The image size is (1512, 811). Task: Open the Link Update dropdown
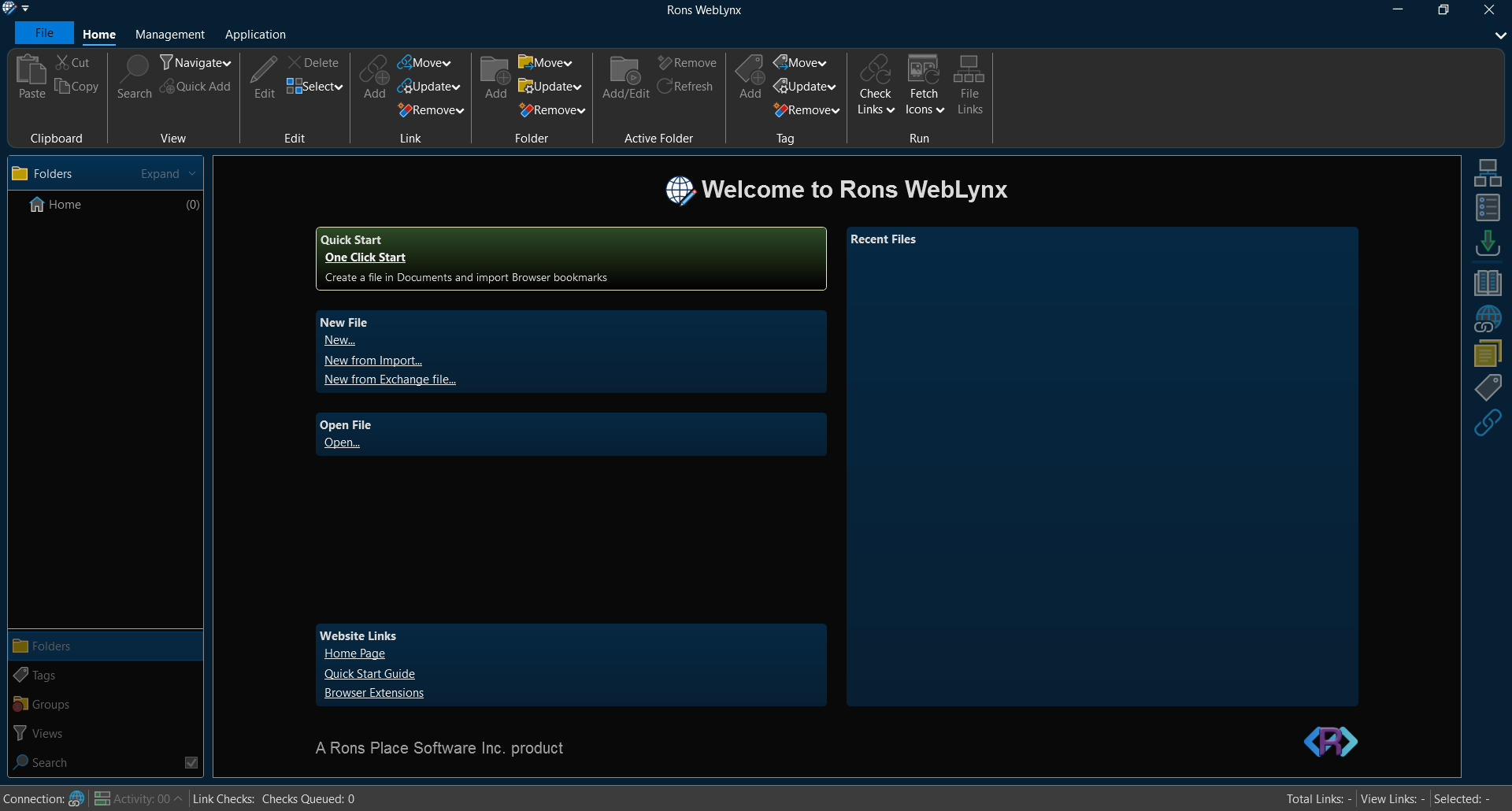(x=429, y=87)
